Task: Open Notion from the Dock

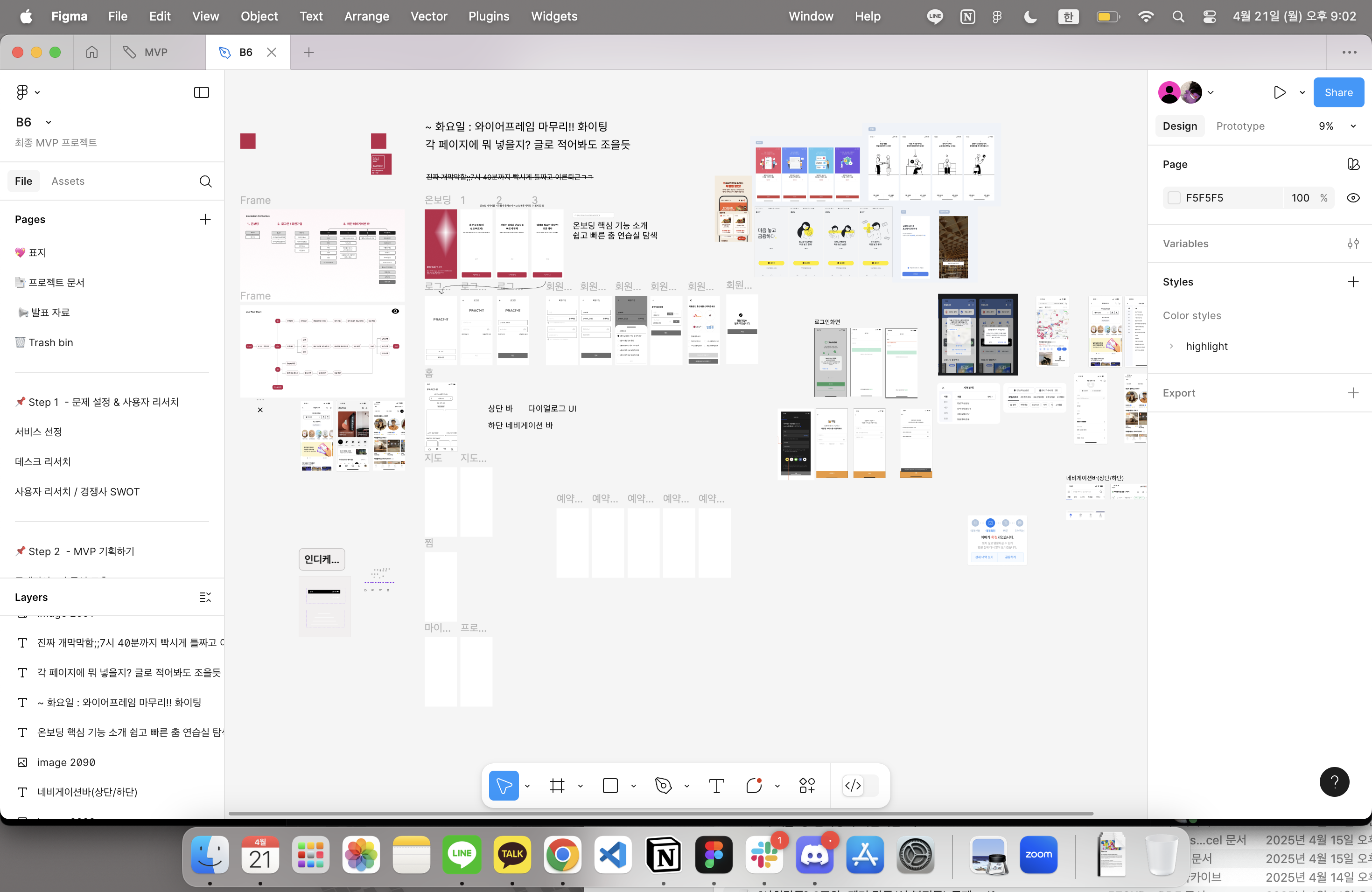Action: pos(663,855)
